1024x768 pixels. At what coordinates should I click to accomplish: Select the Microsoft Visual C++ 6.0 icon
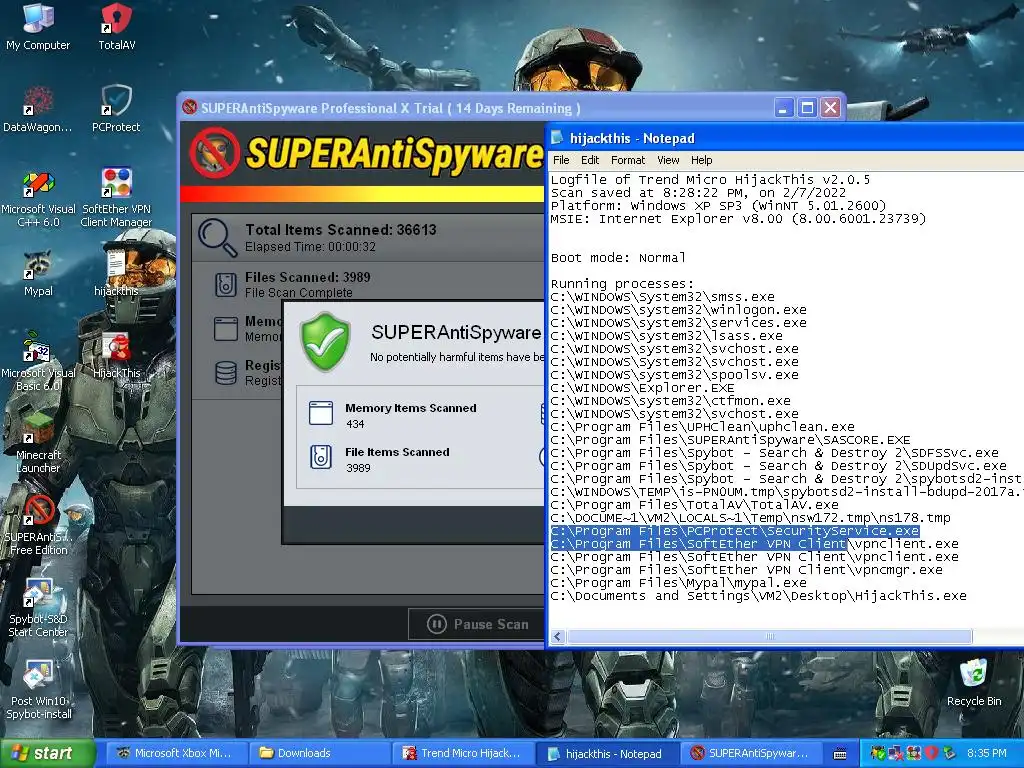38,197
